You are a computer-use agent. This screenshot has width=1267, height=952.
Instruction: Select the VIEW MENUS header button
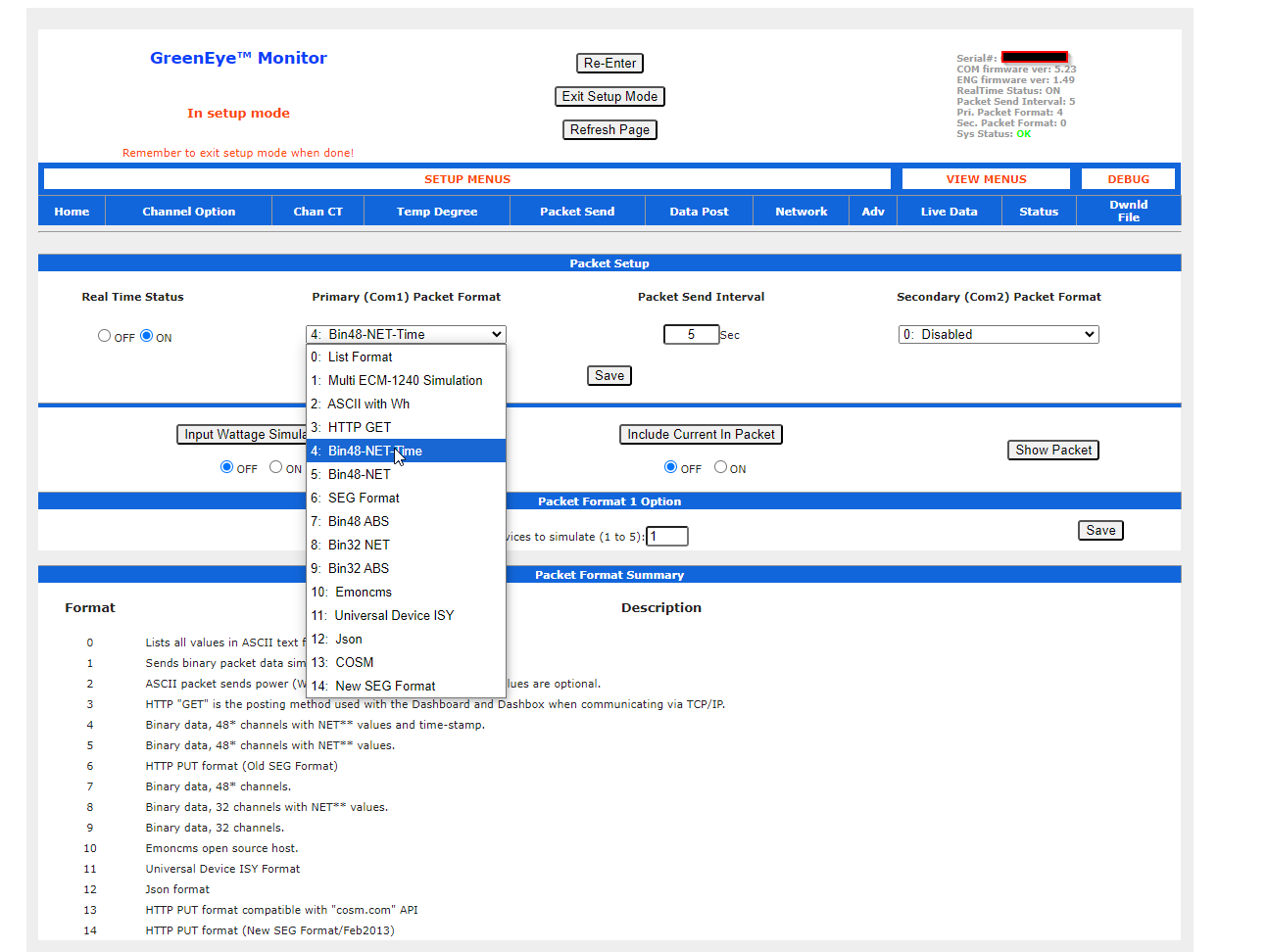click(986, 179)
